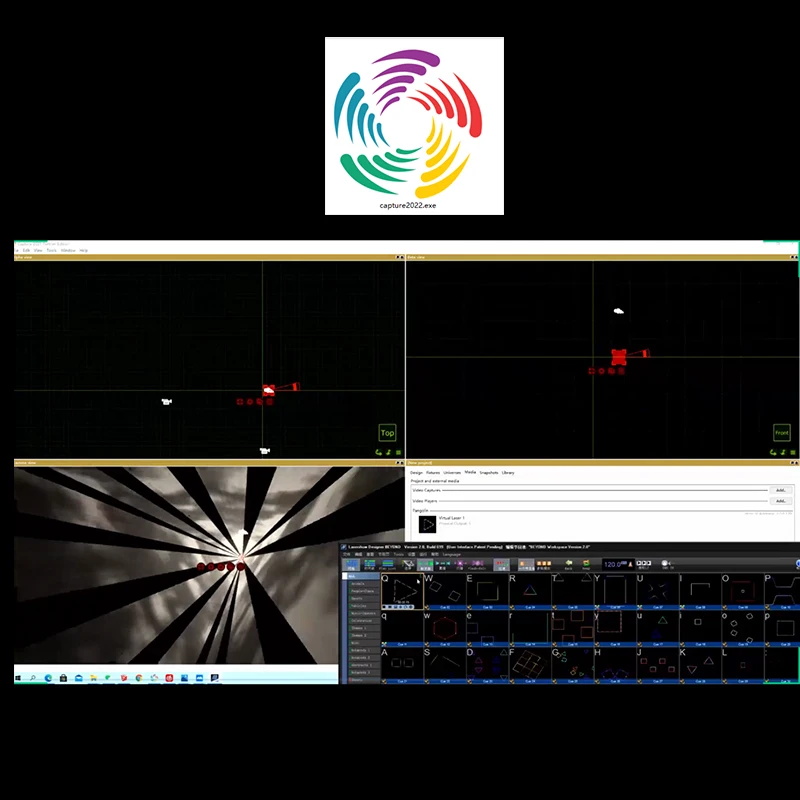Screen dimensions: 800x800
Task: Open File Explorer from taskbar
Action: (x=93, y=678)
